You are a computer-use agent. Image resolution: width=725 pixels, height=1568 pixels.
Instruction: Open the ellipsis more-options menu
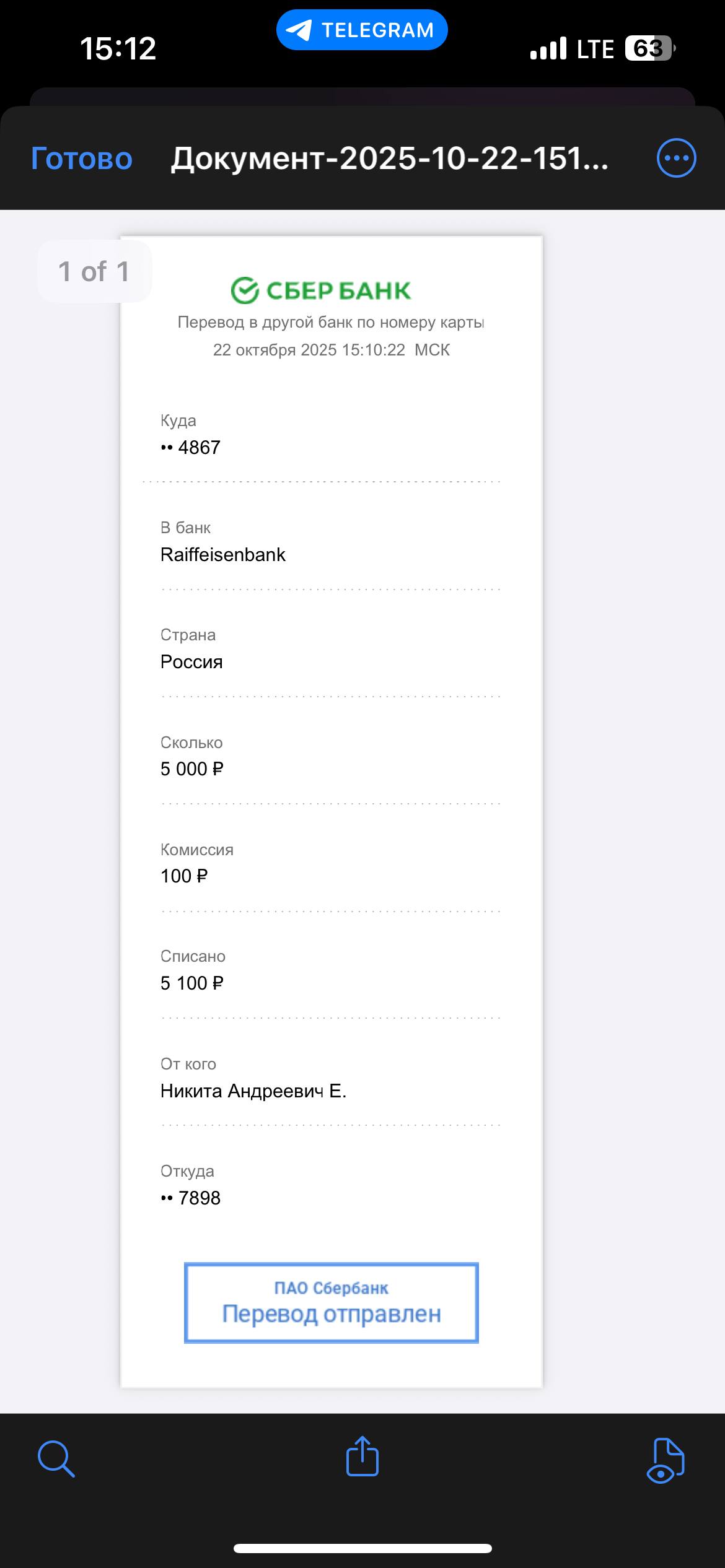tap(676, 159)
